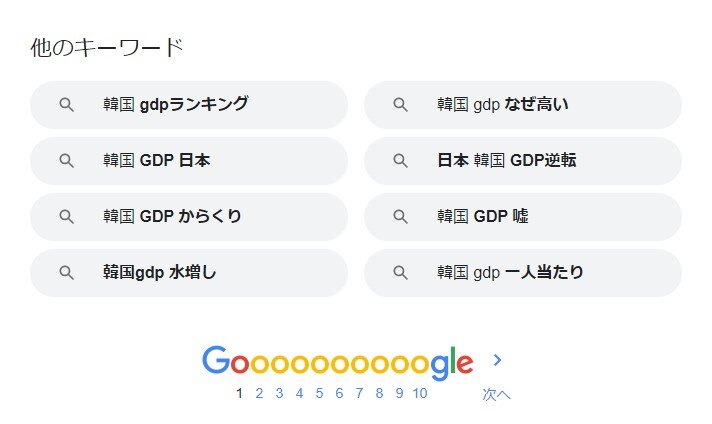This screenshot has width=712, height=424.
Task: Select related search 韓国 gdpランキング
Action: point(189,105)
